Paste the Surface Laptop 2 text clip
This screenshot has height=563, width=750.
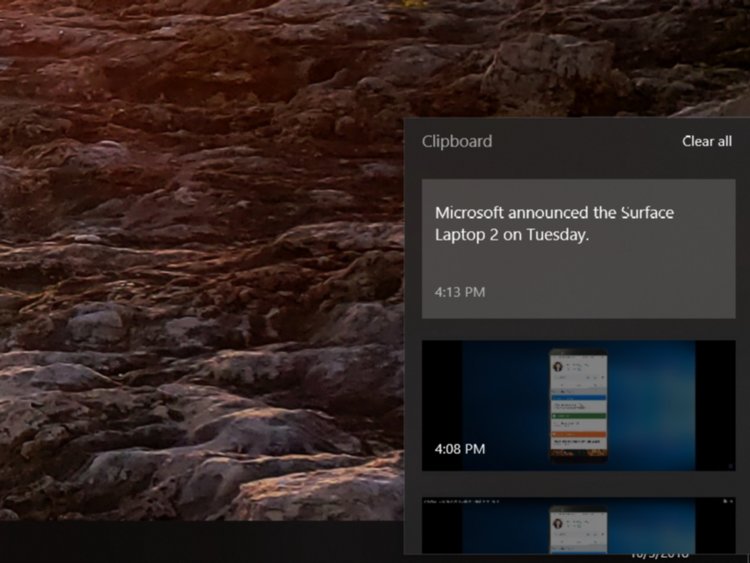[x=578, y=249]
